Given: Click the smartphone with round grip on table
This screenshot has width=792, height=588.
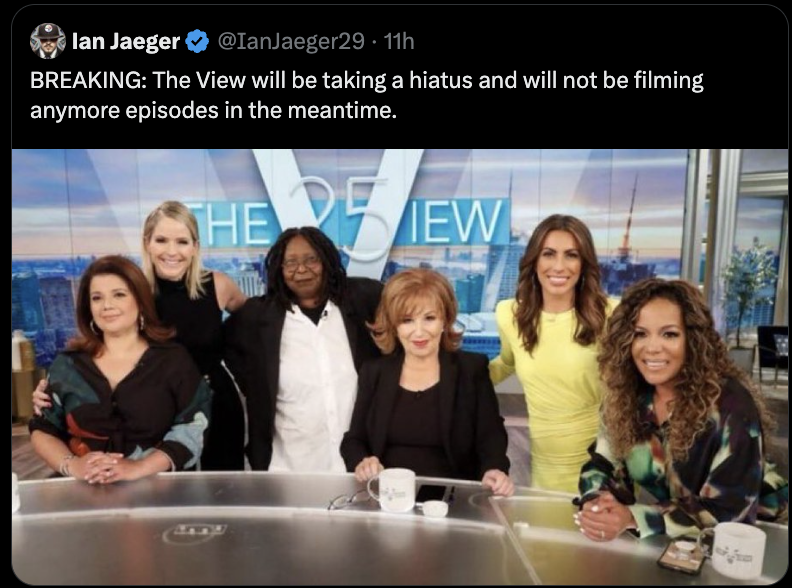Looking at the screenshot, I should click(x=683, y=554).
